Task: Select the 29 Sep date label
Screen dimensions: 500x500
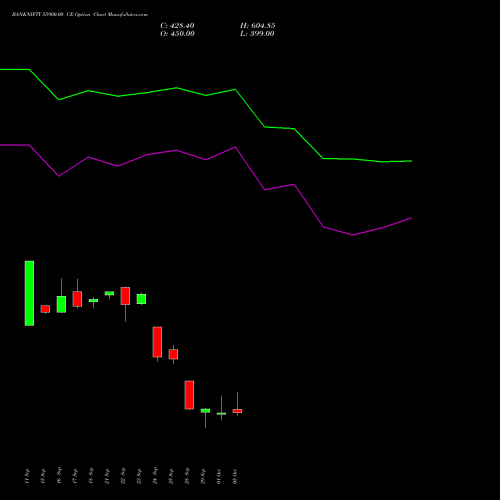Action: [x=203, y=476]
